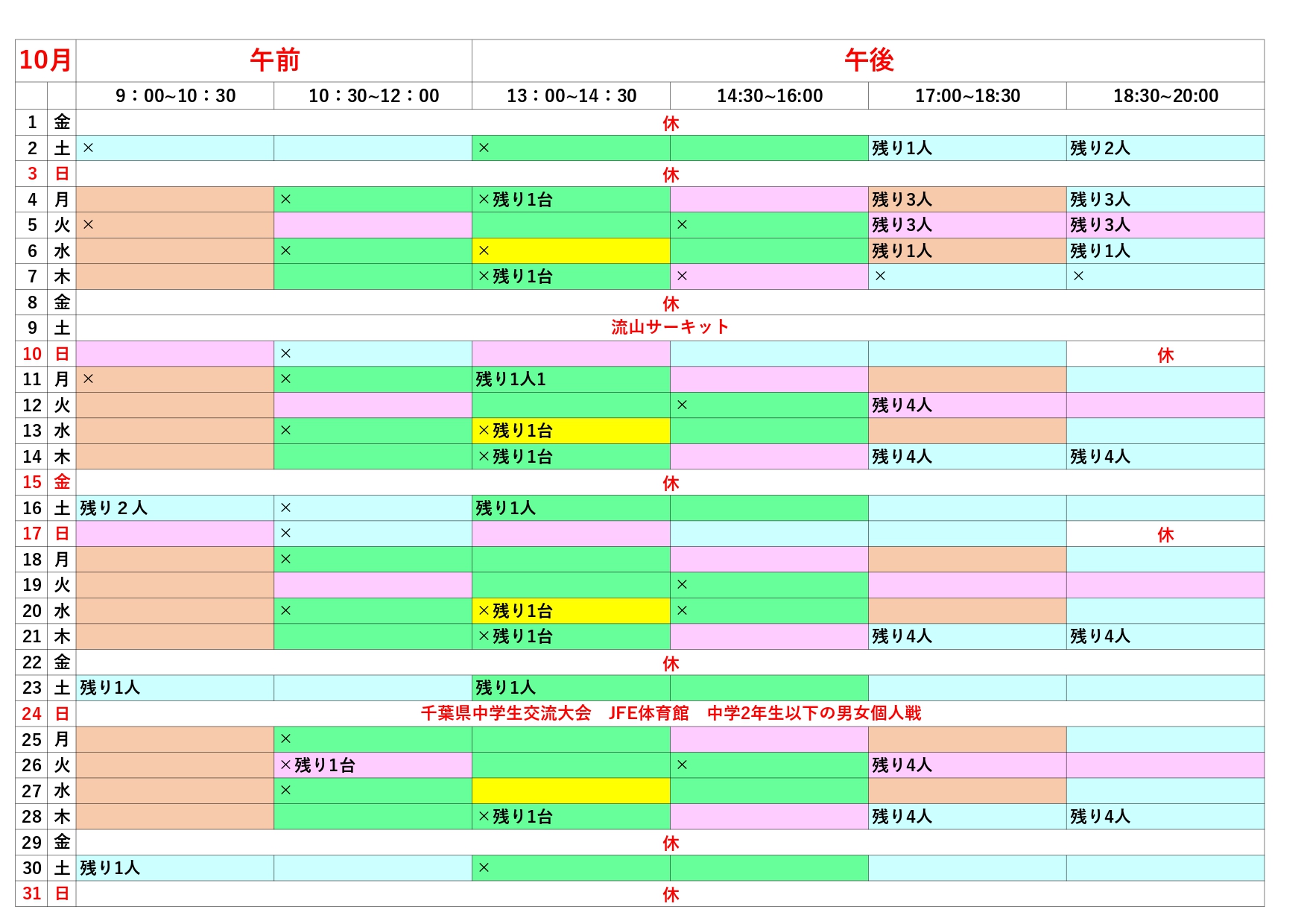Click 残り1人 in the day 30 row

click(110, 868)
